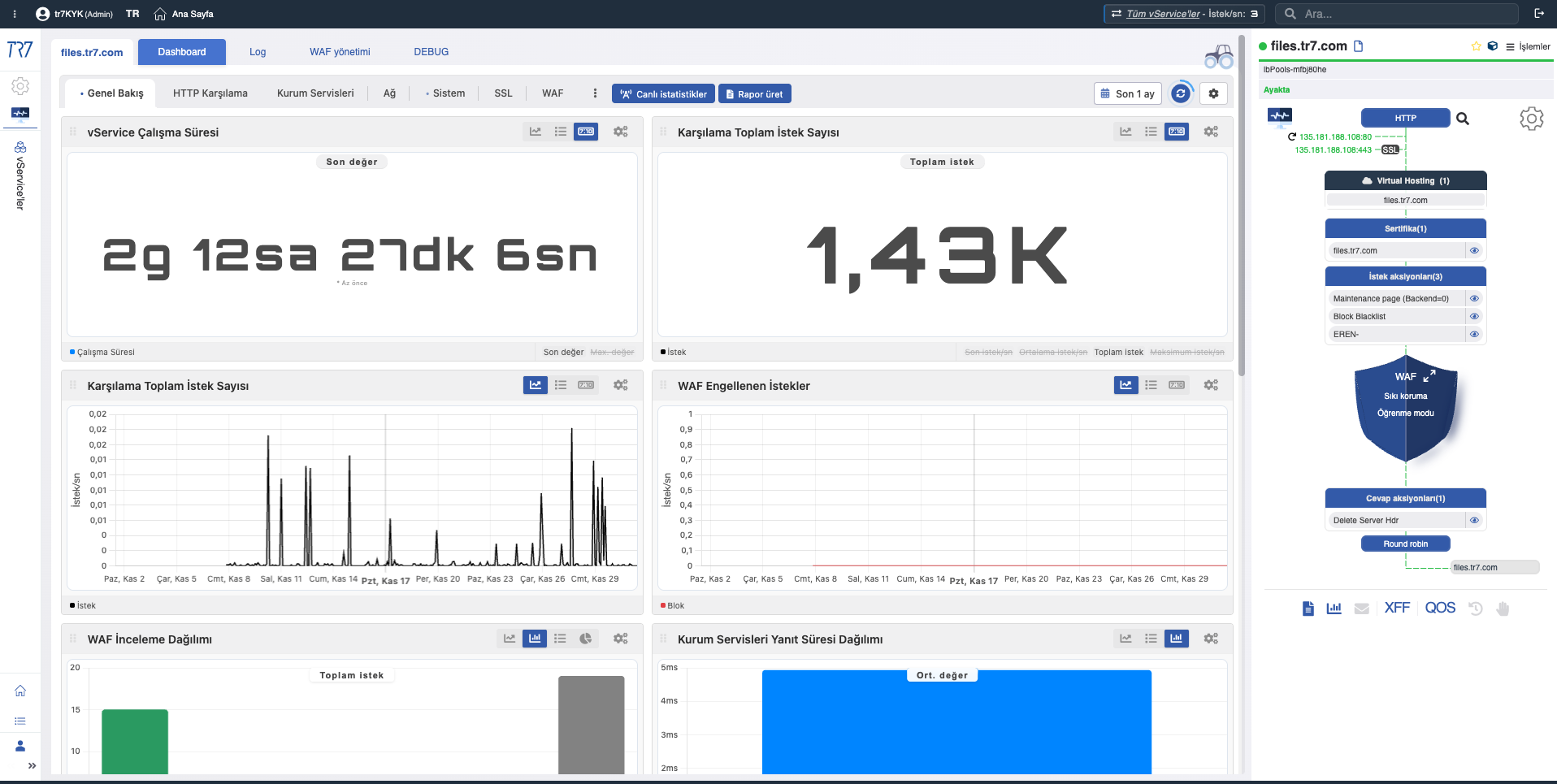The image size is (1557, 784).
Task: Click the cube icon beside İşlemler
Action: click(x=1492, y=46)
